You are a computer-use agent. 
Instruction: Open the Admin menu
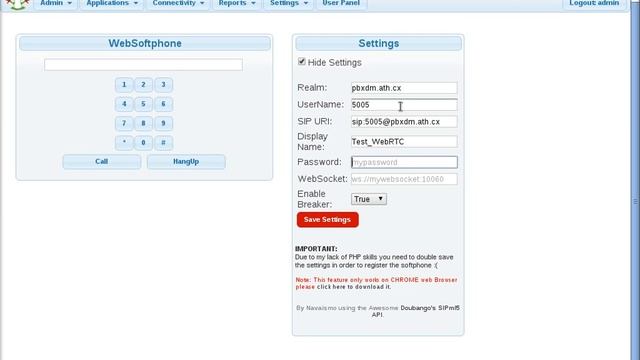pyautogui.click(x=56, y=4)
